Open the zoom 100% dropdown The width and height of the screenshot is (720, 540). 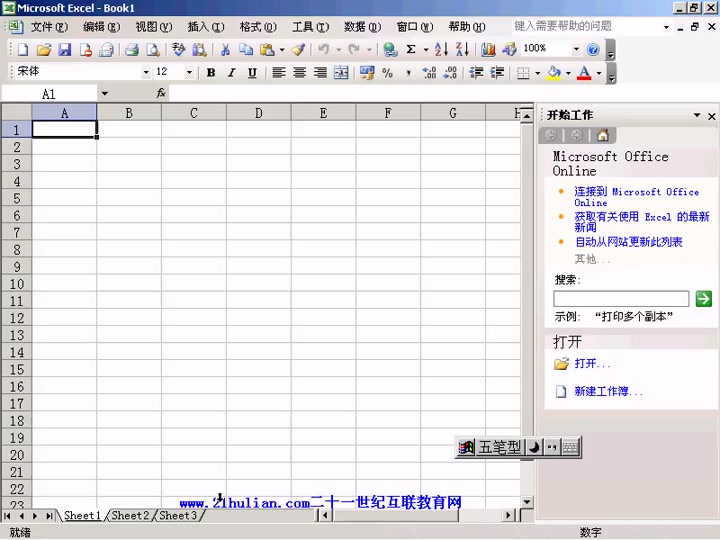(576, 49)
